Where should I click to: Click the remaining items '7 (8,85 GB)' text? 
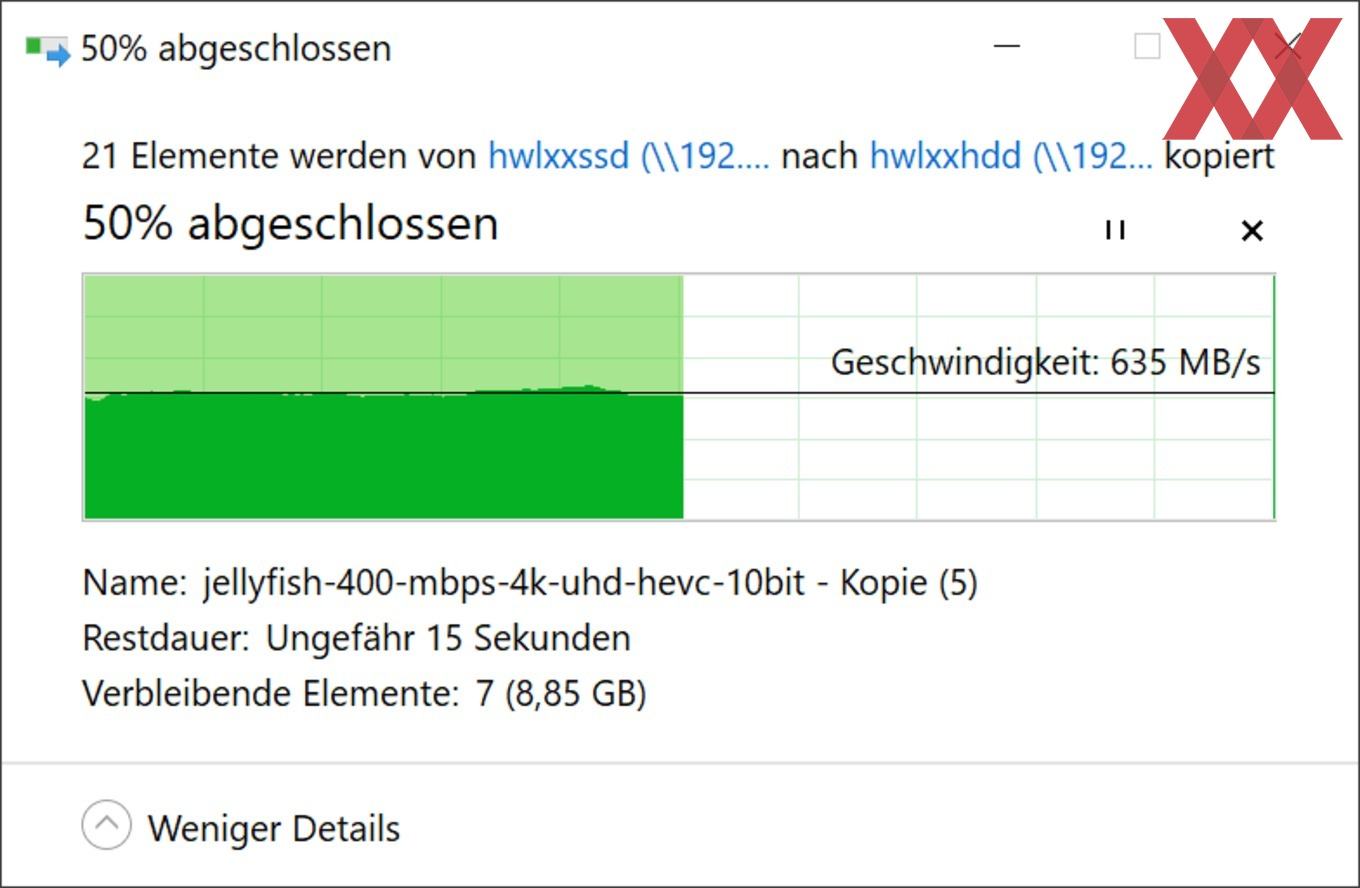(x=561, y=693)
